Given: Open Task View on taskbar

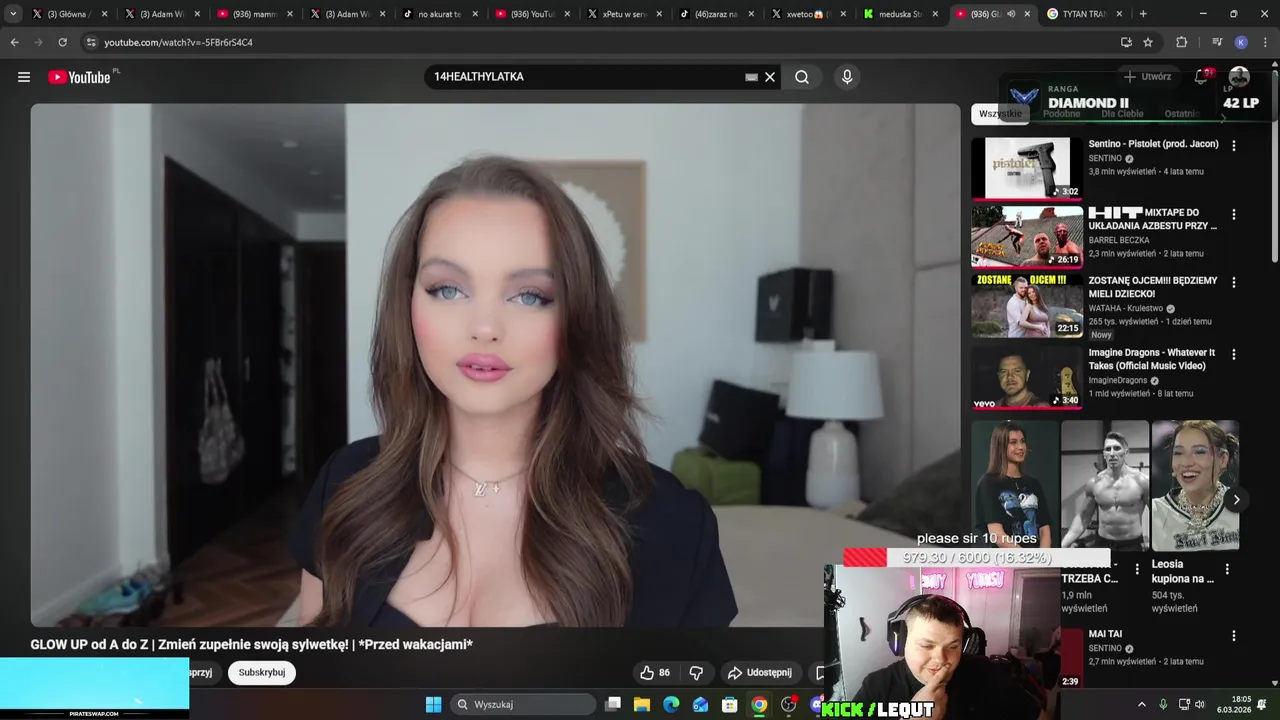Looking at the screenshot, I should click(x=613, y=705).
